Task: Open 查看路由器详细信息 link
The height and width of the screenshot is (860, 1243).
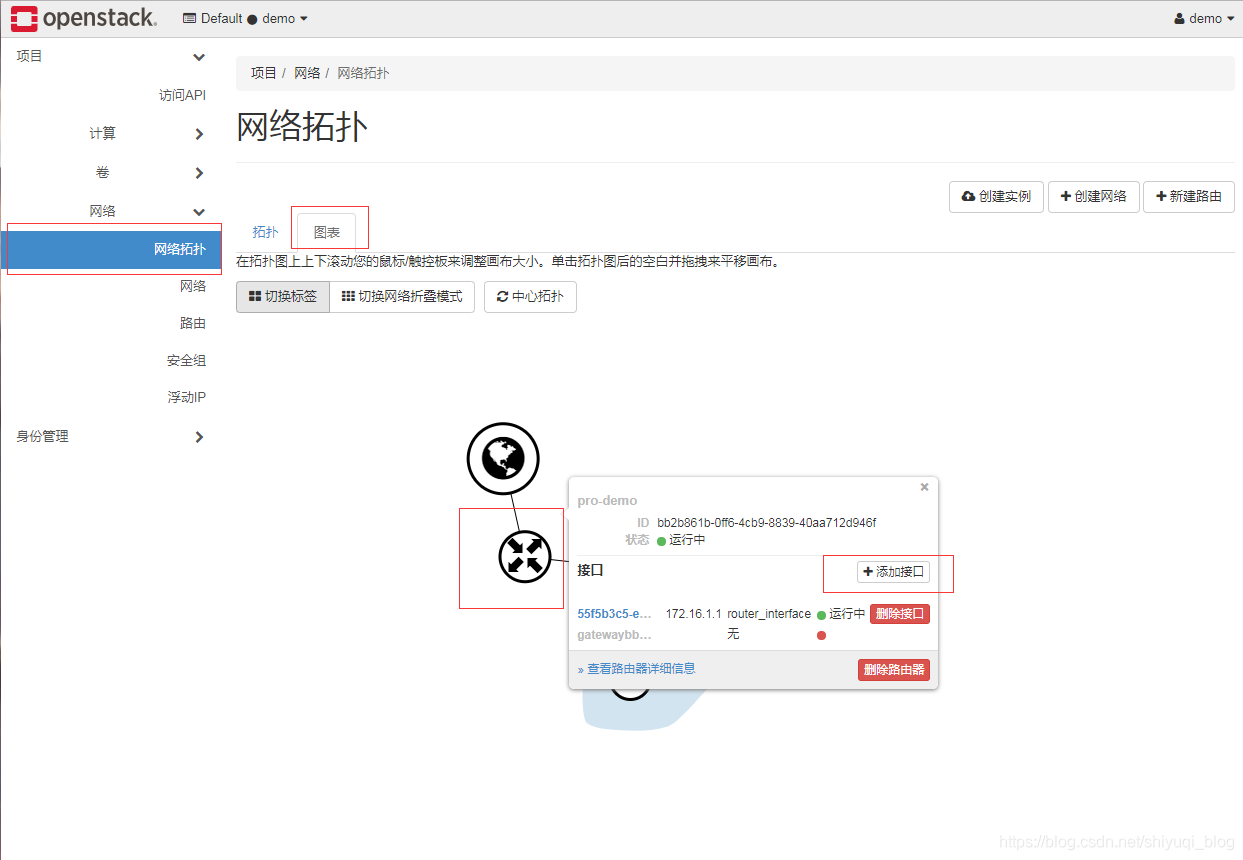Action: point(640,668)
